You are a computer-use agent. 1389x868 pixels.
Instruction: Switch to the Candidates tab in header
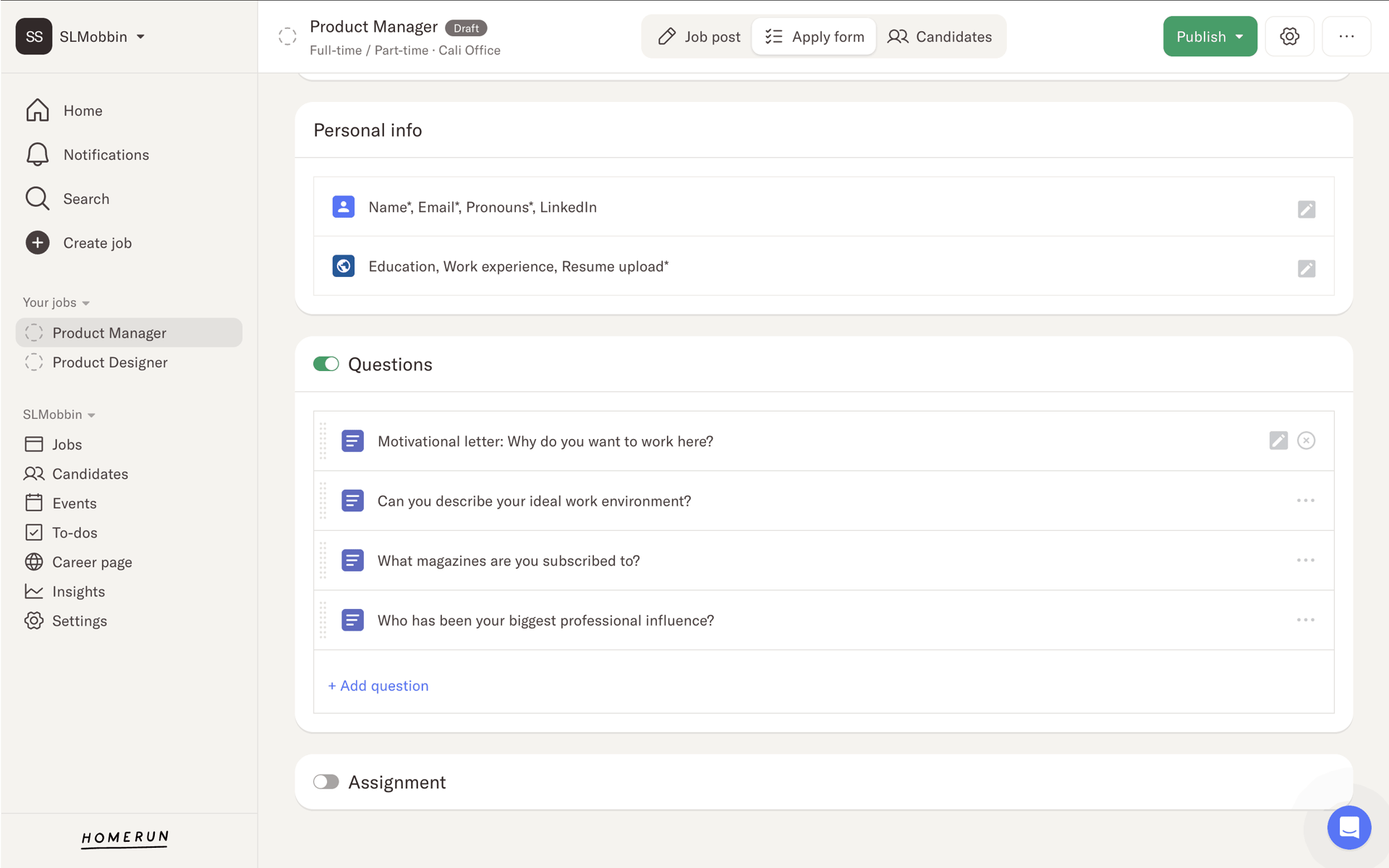click(x=940, y=37)
